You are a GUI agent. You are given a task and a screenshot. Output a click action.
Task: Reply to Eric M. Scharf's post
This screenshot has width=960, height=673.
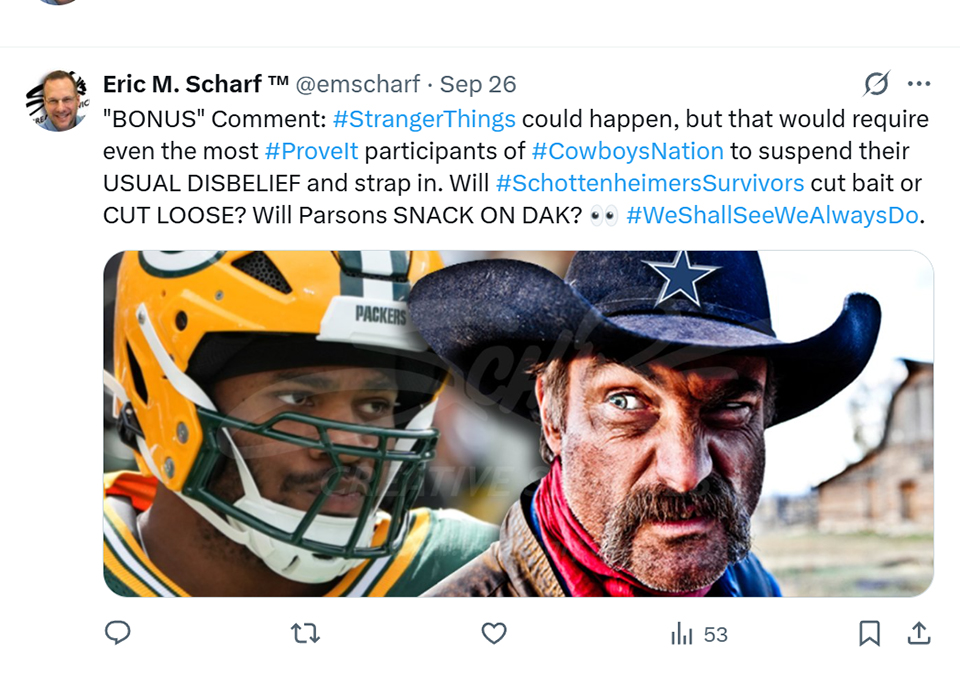(118, 633)
